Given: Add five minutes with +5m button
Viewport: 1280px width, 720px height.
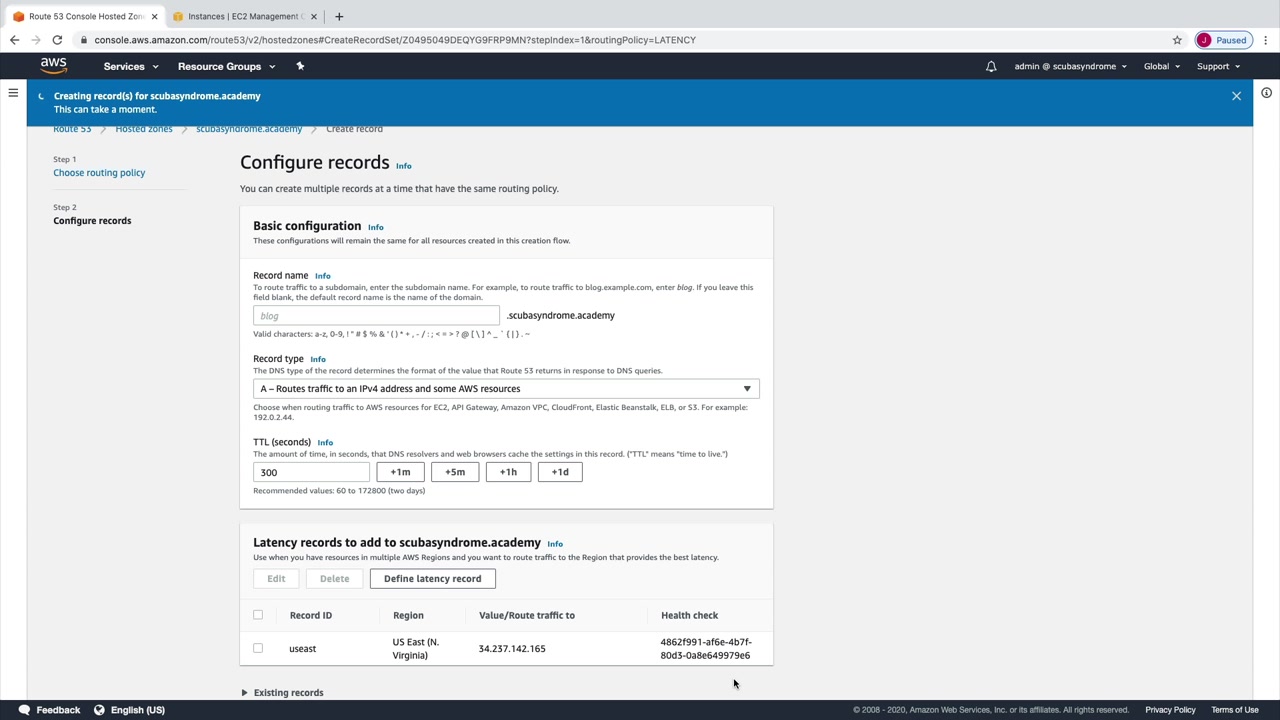Looking at the screenshot, I should pos(455,472).
